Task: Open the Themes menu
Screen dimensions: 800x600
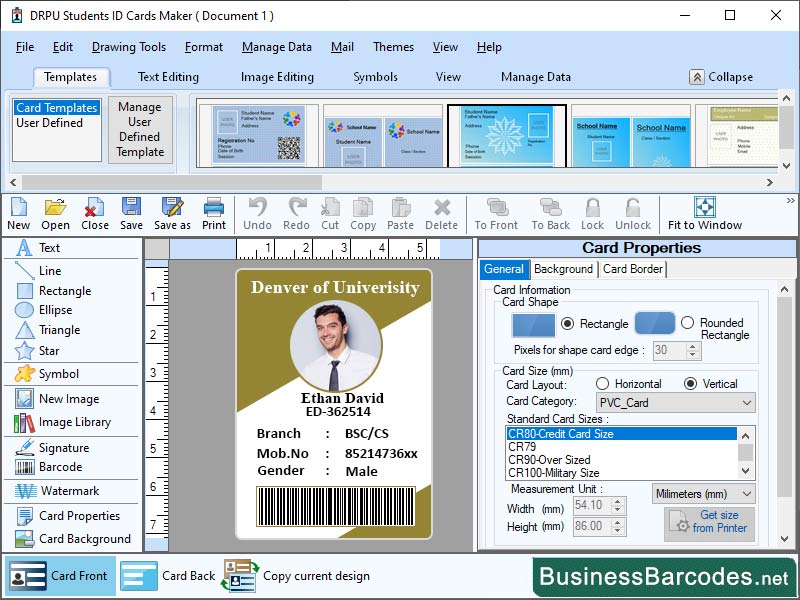Action: (x=393, y=47)
